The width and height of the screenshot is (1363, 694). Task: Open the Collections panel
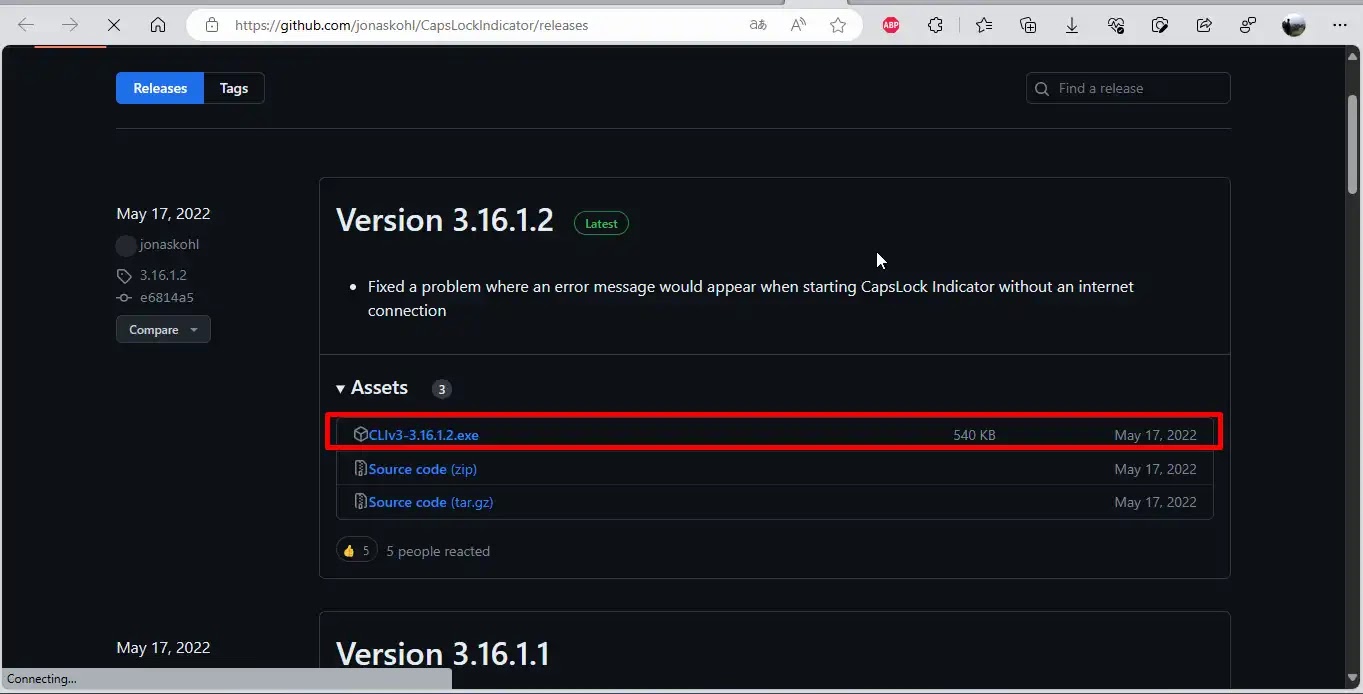click(1028, 25)
